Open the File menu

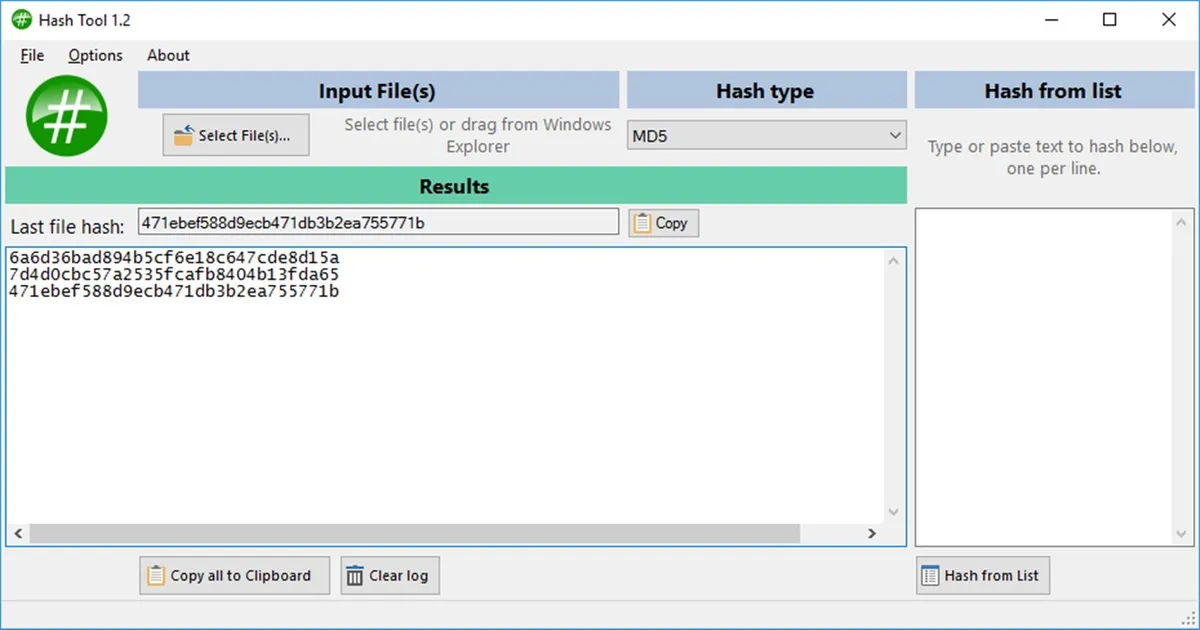pos(31,56)
